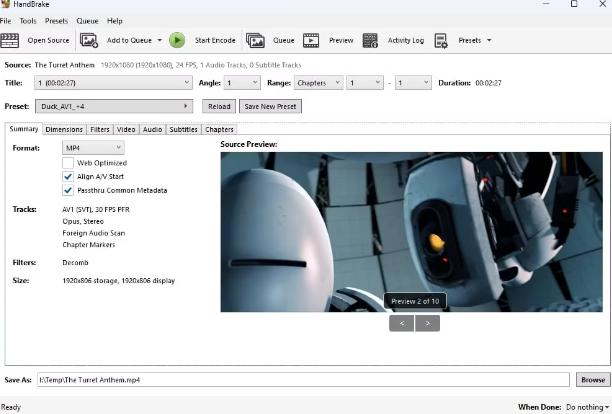Screen dimensions: 612x414
Task: Click the Browse button
Action: (593, 380)
